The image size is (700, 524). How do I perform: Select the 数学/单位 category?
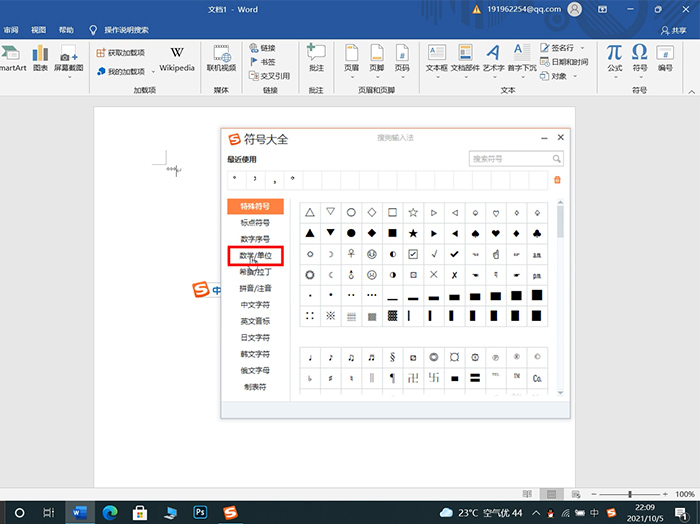[x=255, y=256]
